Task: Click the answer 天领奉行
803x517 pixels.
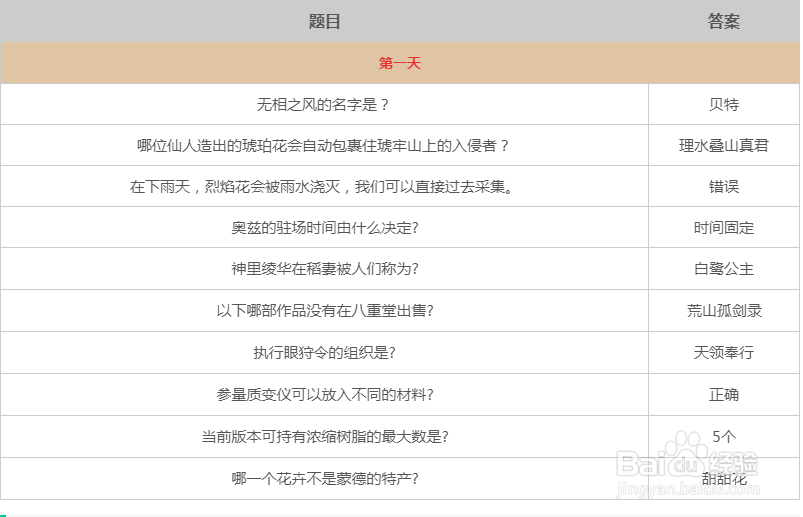Action: (724, 352)
